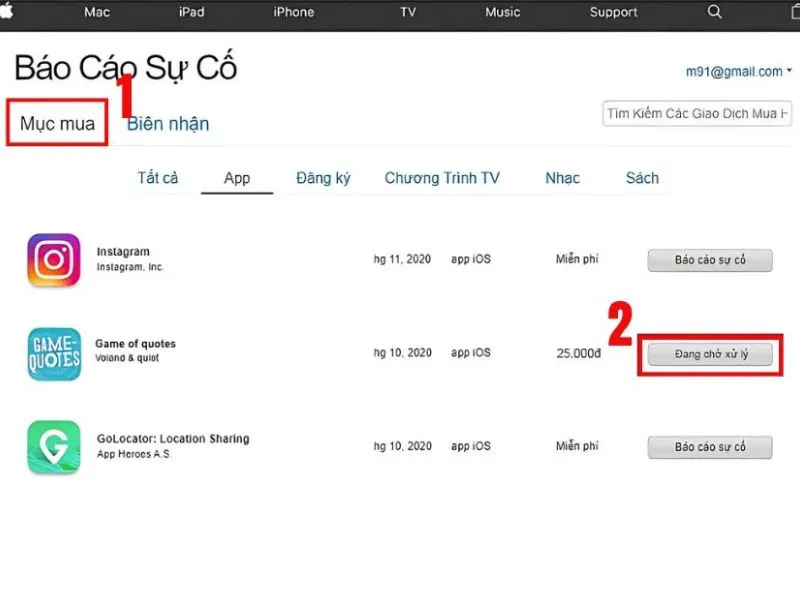This screenshot has height=600, width=800.
Task: Click the Báo Cáo Sự Cố page heading
Action: (x=126, y=67)
